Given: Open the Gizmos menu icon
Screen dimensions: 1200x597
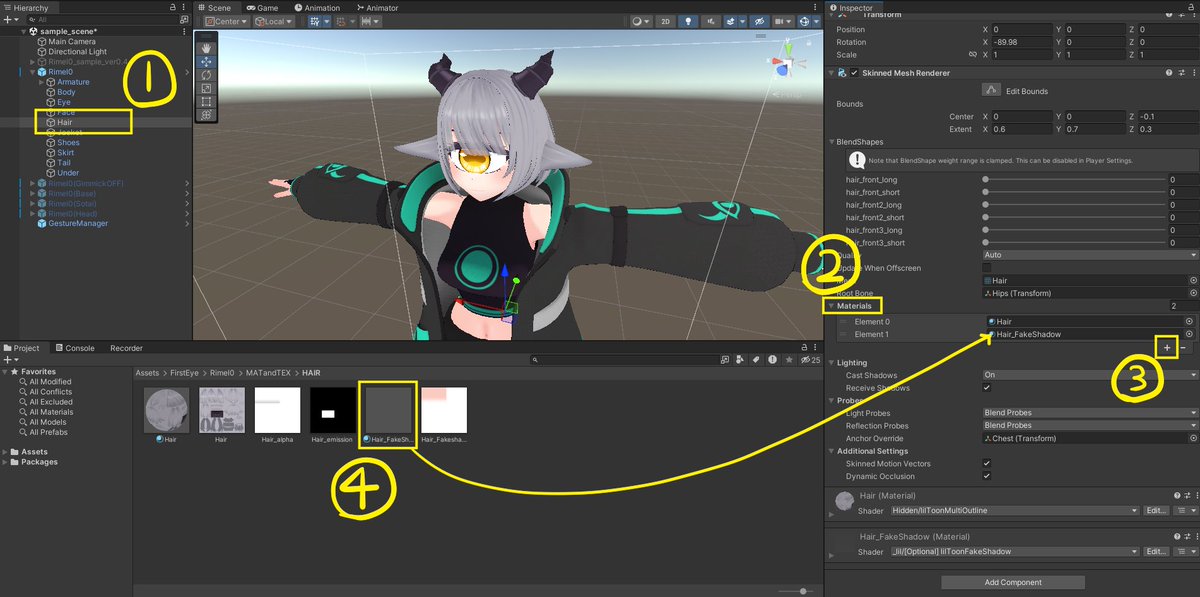Looking at the screenshot, I should coord(806,21).
